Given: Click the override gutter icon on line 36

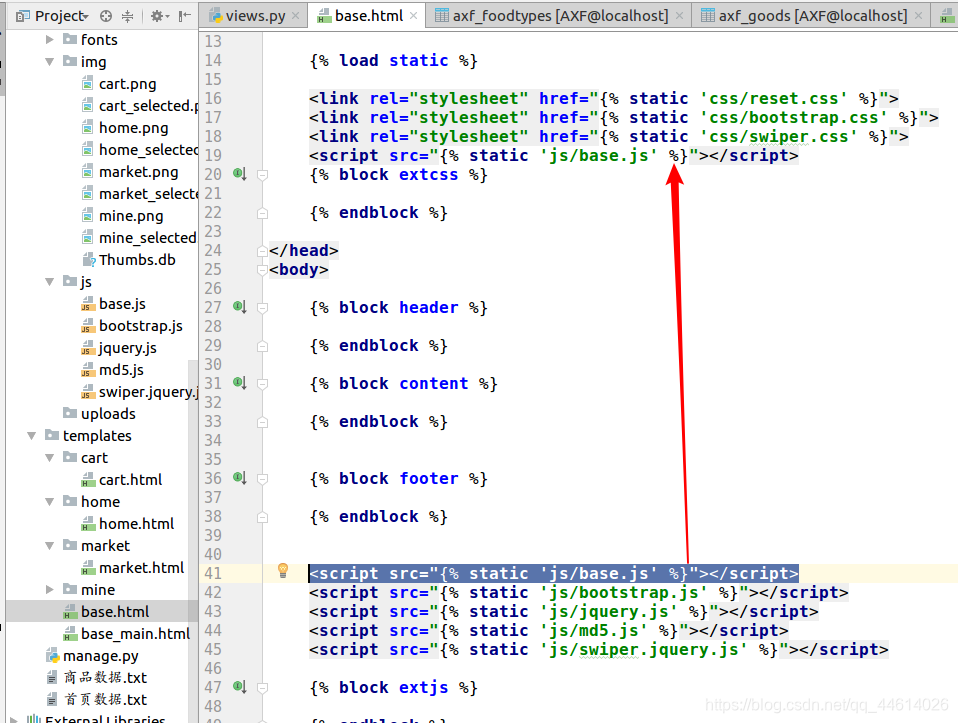Looking at the screenshot, I should 240,478.
